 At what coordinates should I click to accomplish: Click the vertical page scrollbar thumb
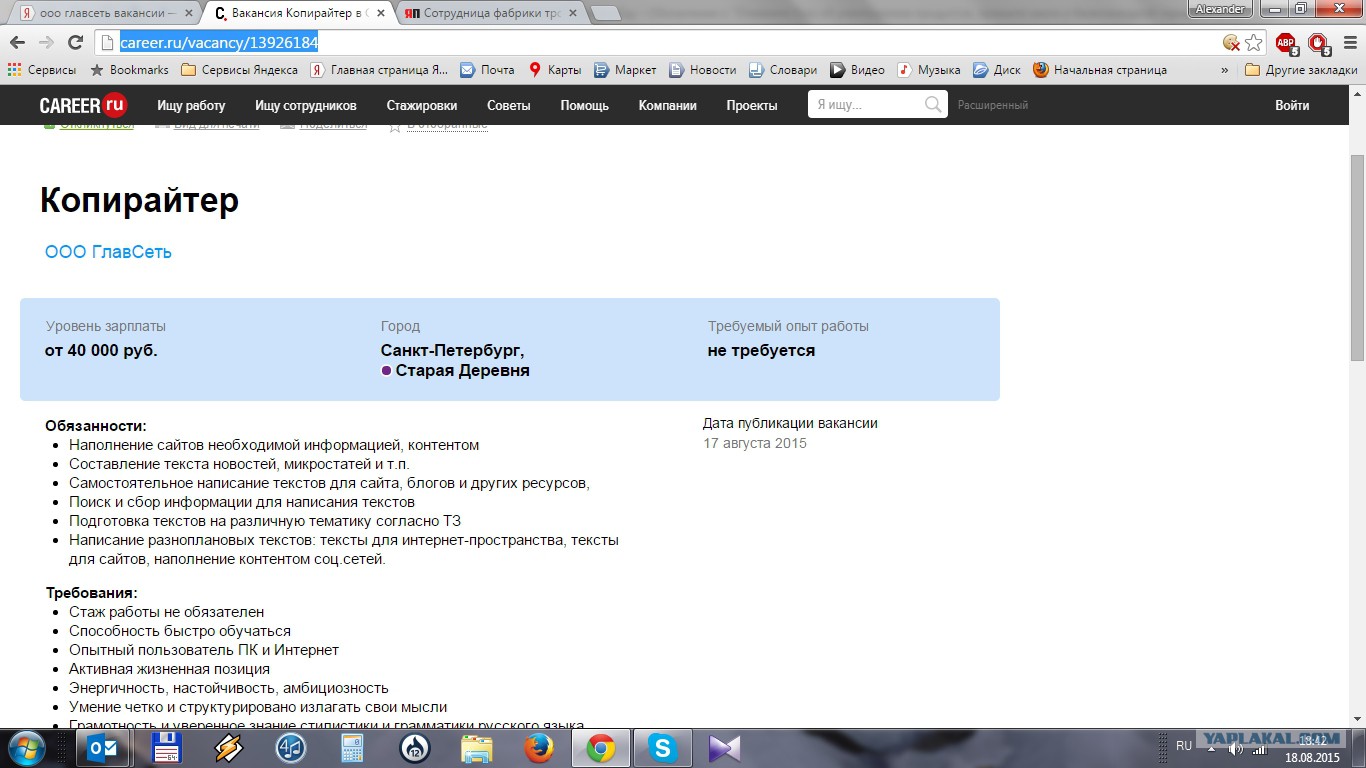(x=1357, y=257)
